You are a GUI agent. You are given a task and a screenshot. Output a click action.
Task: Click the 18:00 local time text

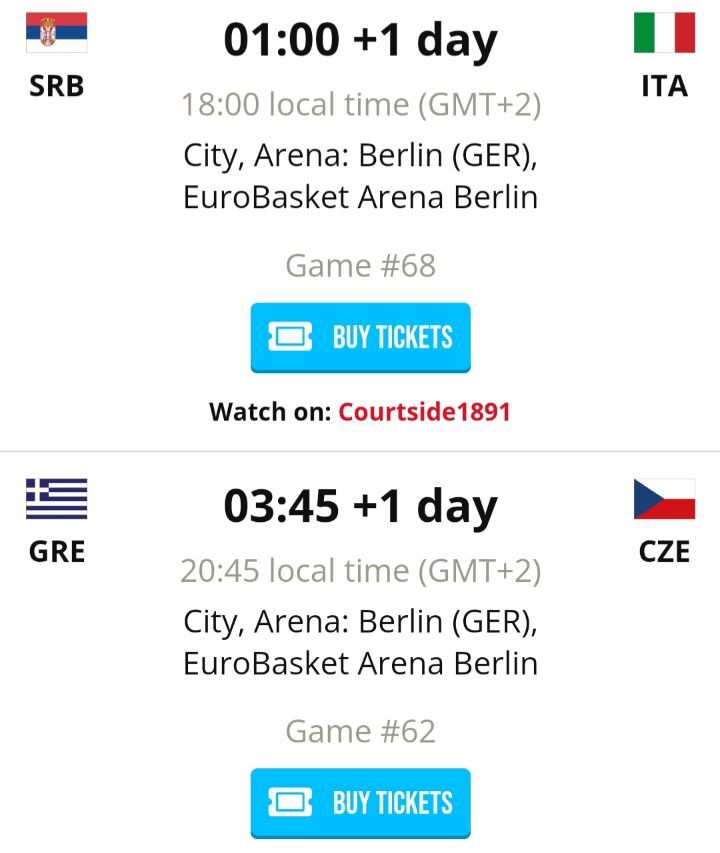(x=360, y=104)
